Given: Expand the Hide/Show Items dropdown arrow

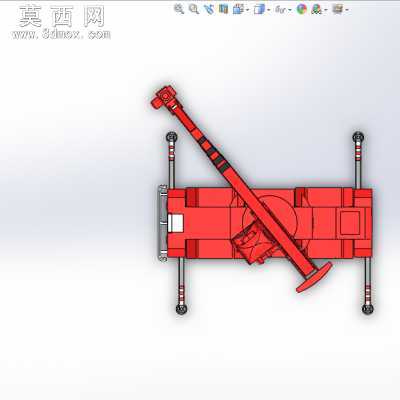Looking at the screenshot, I should point(289,10).
